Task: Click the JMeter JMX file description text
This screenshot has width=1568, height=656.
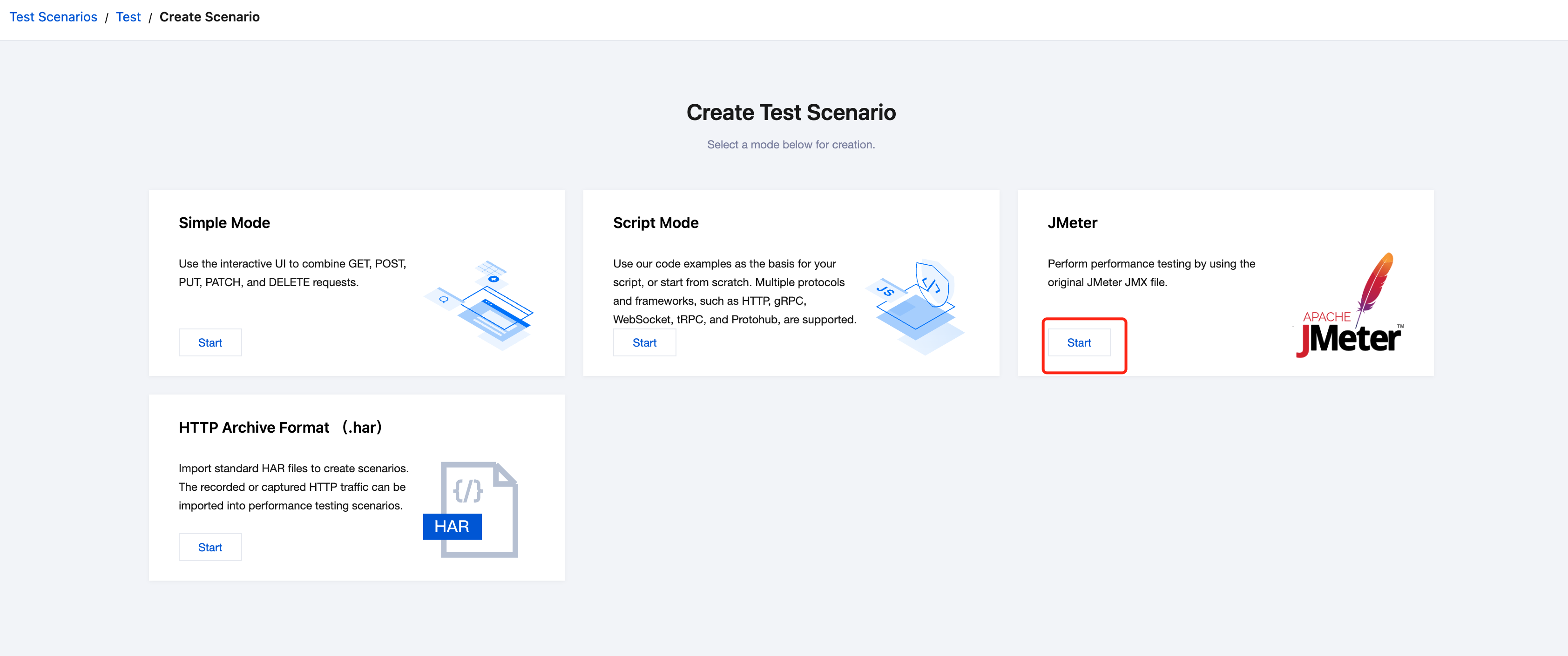Action: 1150,273
